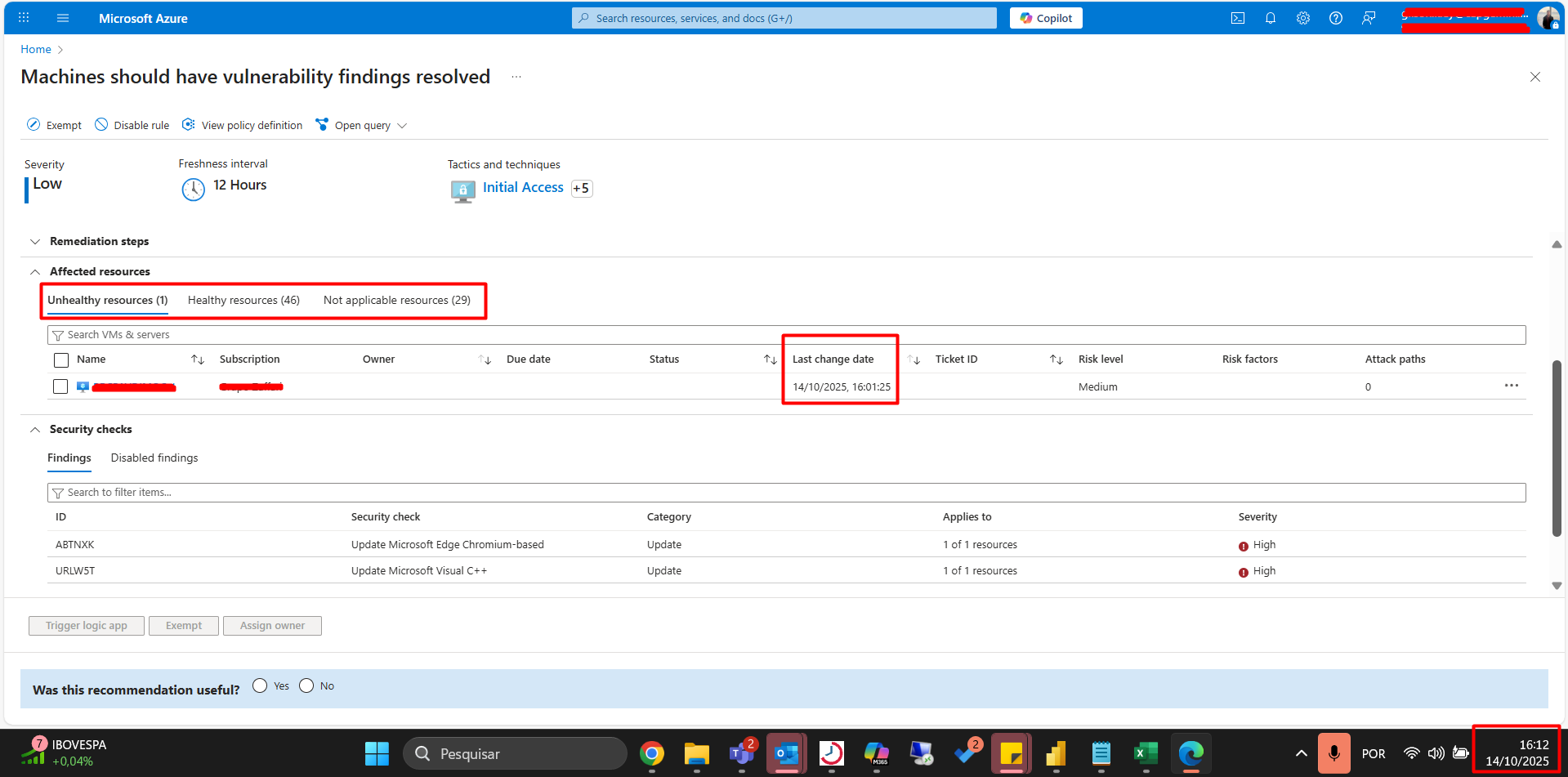Sort resources by Name column arrows

click(198, 359)
